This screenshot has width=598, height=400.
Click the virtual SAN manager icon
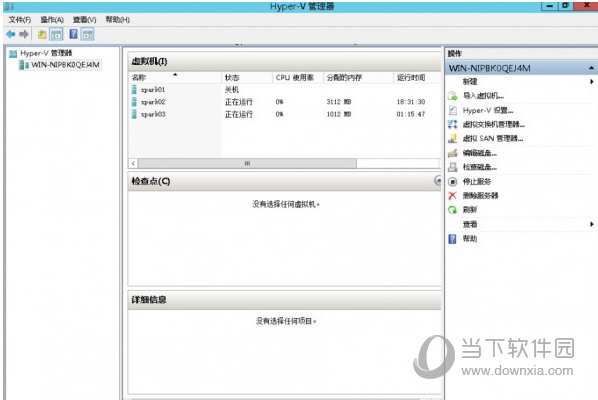tap(453, 138)
